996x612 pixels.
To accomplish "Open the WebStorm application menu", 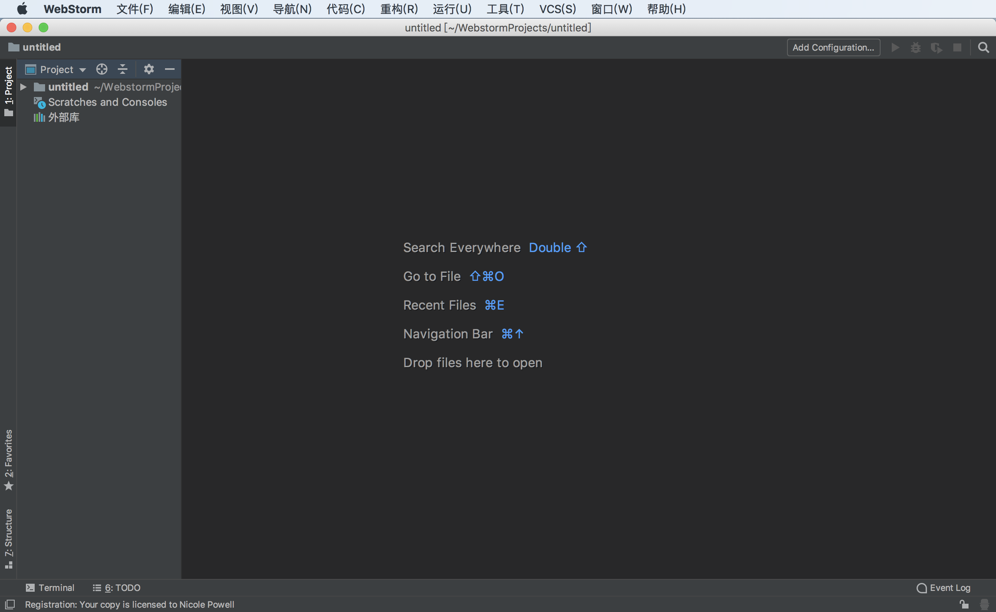I will coord(72,9).
